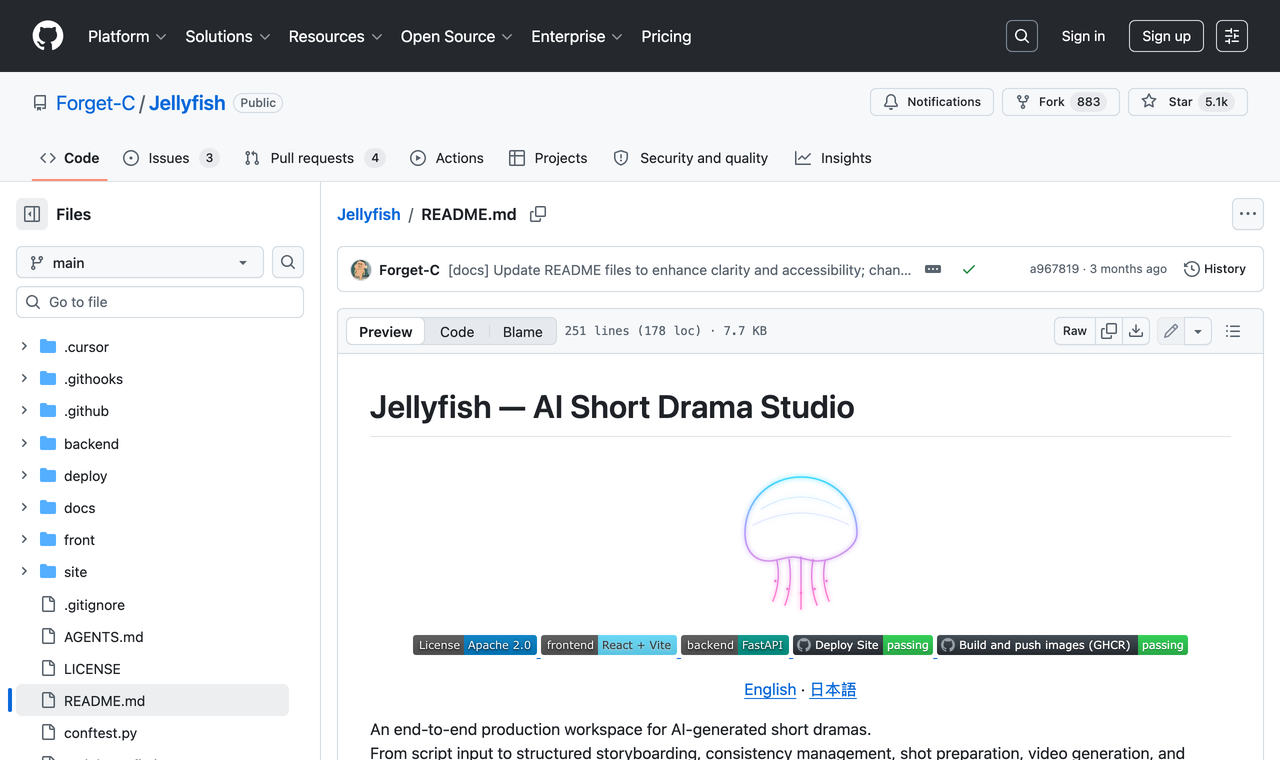Open the 日本語 README link
1280x760 pixels.
(x=833, y=689)
